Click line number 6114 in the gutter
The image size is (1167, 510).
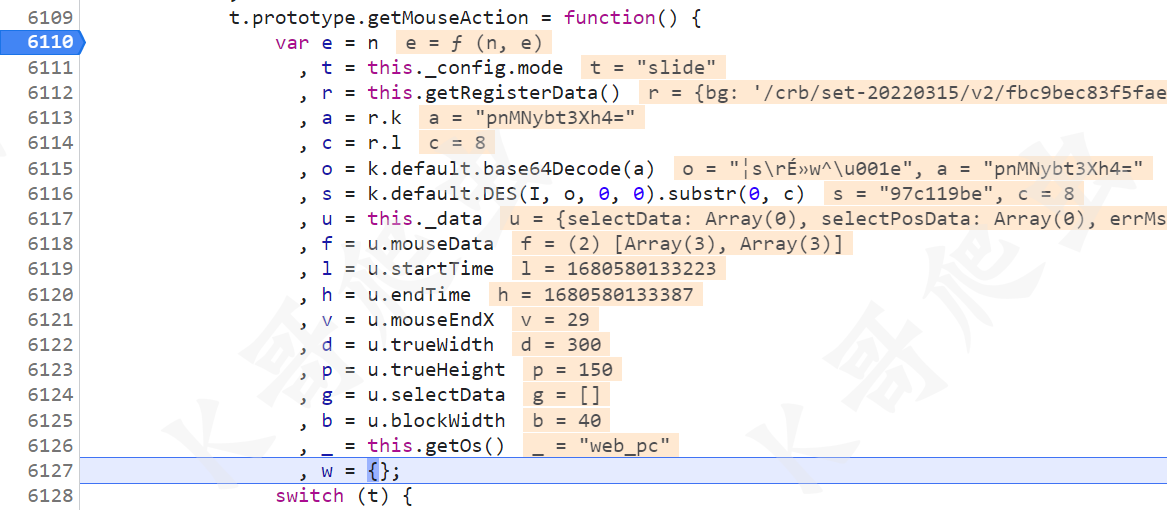51,143
